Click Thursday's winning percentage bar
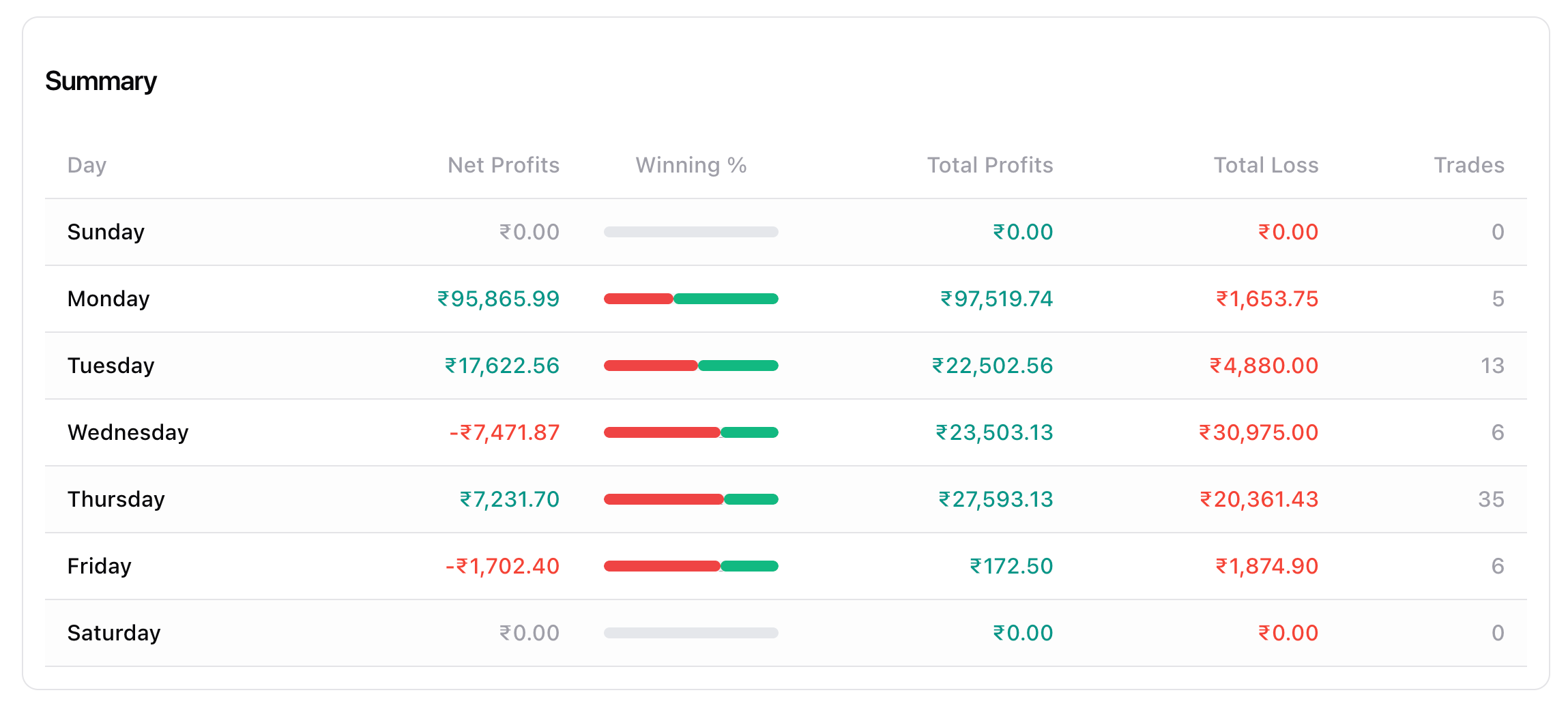This screenshot has height=712, width=1568. 691,499
